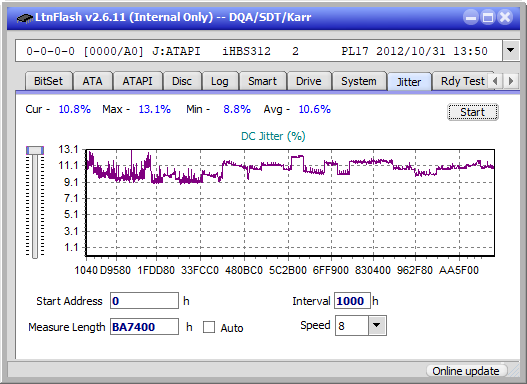527x384 pixels.
Task: Click the 11.1 y-axis label
Action: (68, 165)
